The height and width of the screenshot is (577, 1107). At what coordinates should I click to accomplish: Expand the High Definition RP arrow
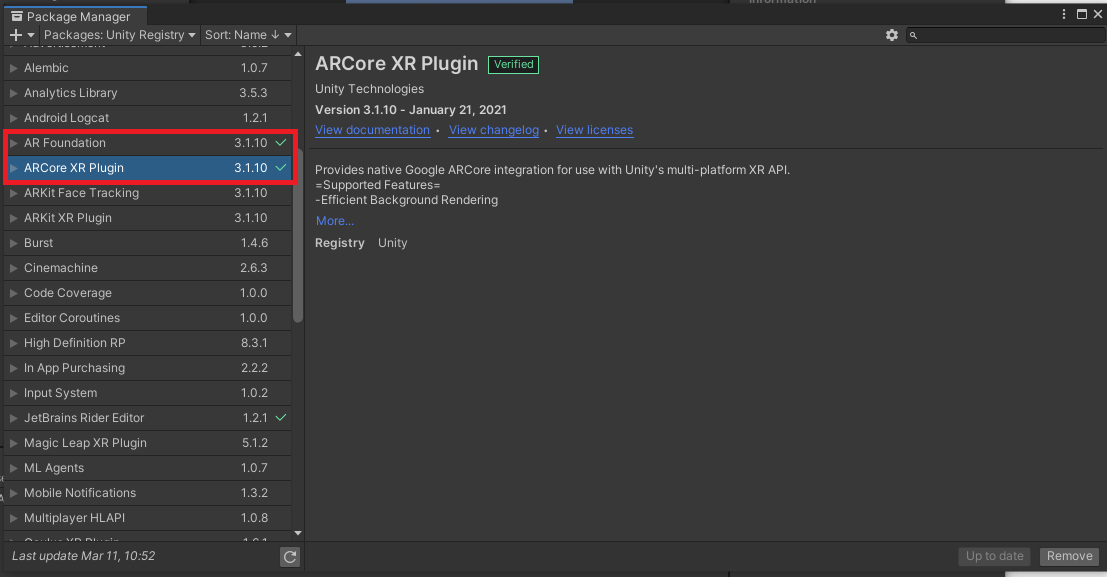(13, 343)
